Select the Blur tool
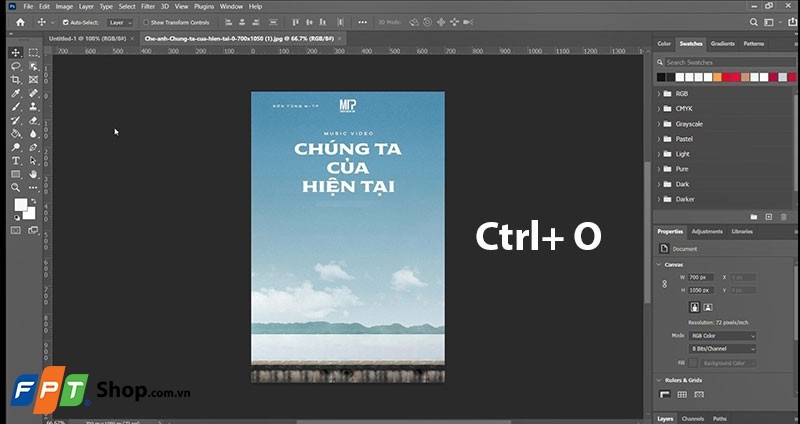Screen dimensions: 800x424 pyautogui.click(x=33, y=134)
